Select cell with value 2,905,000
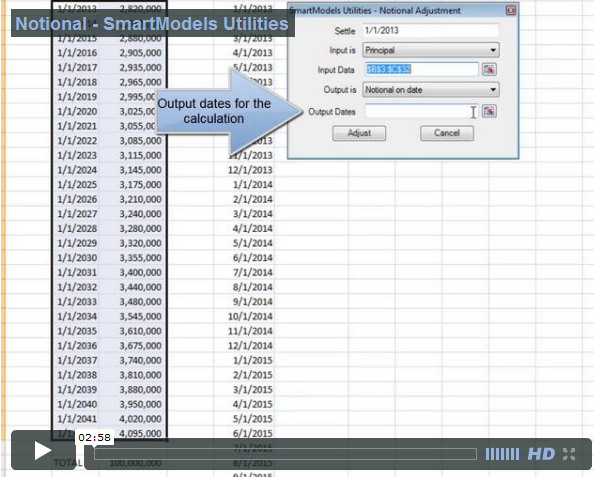594x477 pixels. [134, 53]
